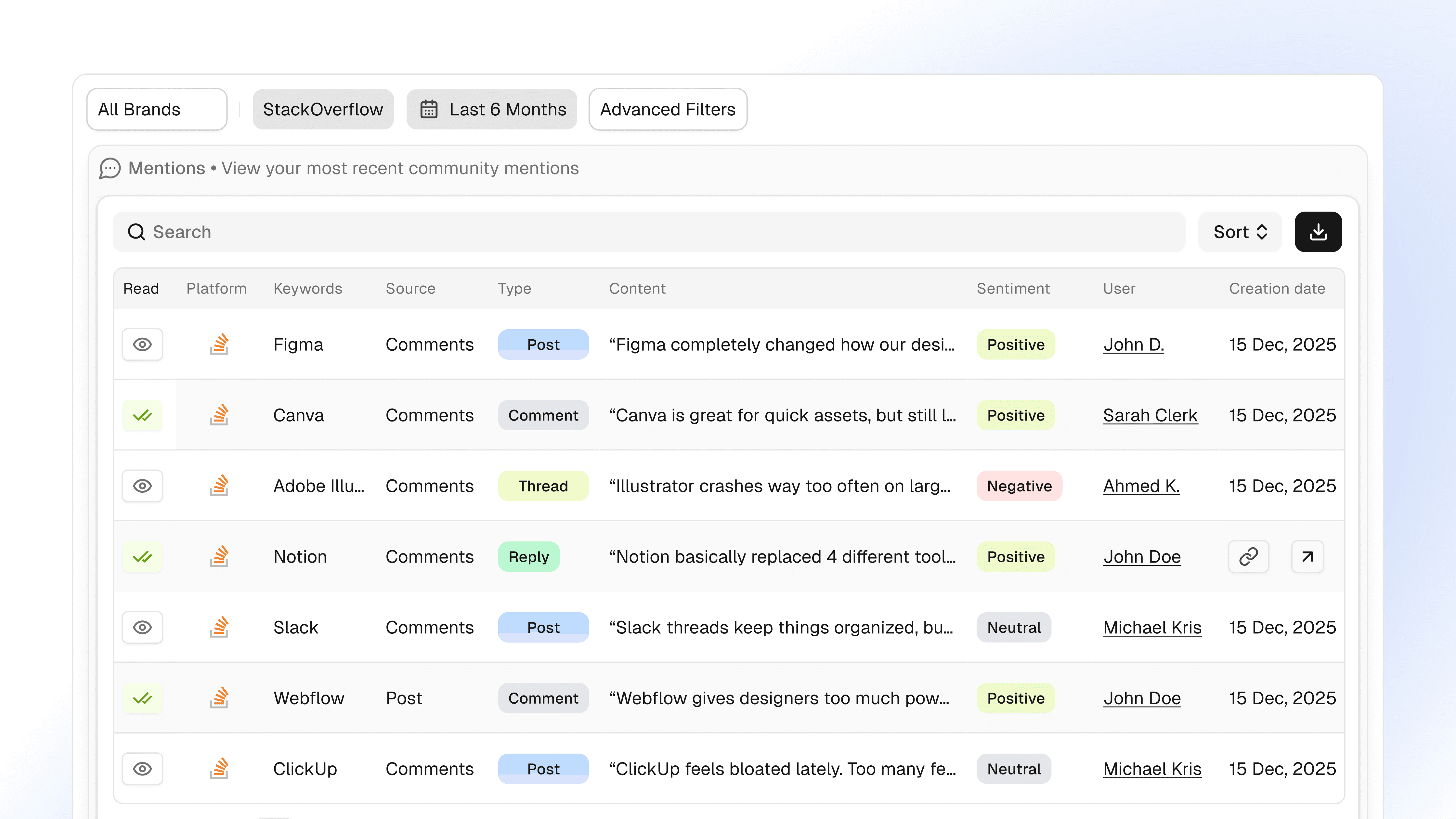
Task: Click the calendar icon in the date filter
Action: (428, 109)
